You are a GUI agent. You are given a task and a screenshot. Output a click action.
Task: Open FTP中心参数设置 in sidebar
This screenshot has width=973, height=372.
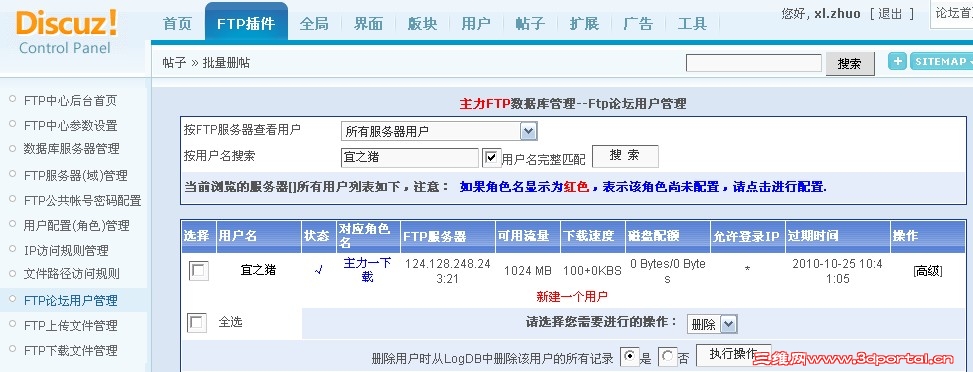70,125
